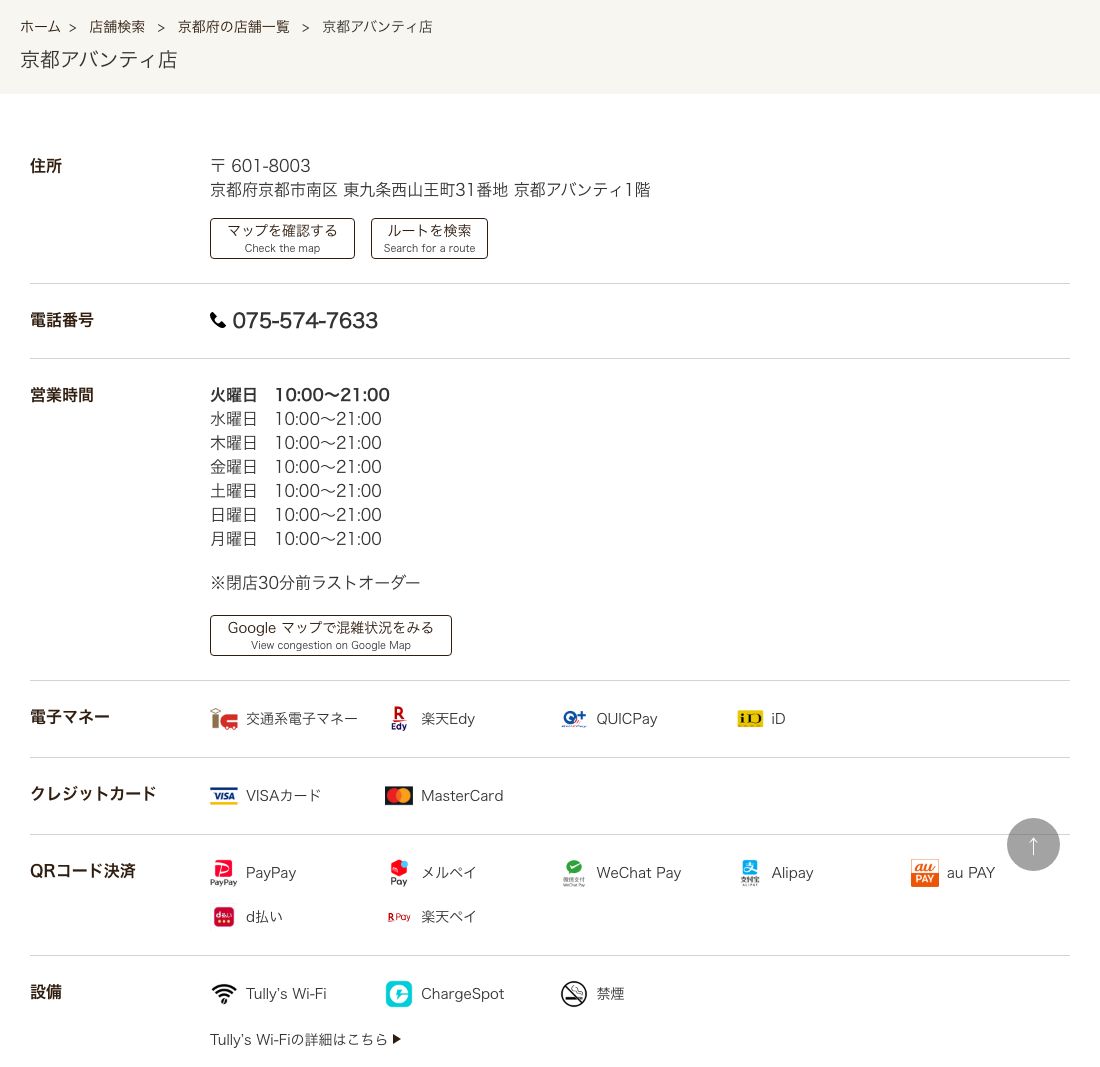
Task: Click QRコード決済 section heading
Action: coord(82,871)
